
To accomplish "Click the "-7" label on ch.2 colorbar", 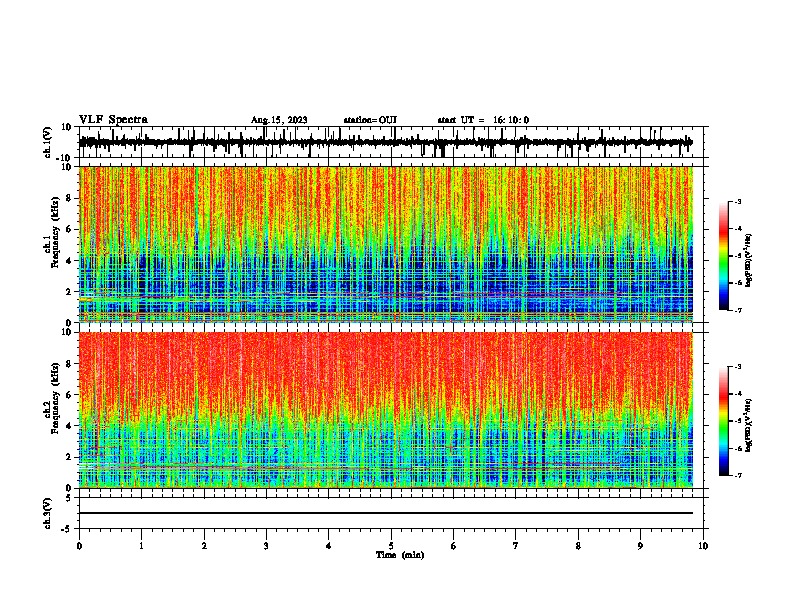I will coord(737,476).
